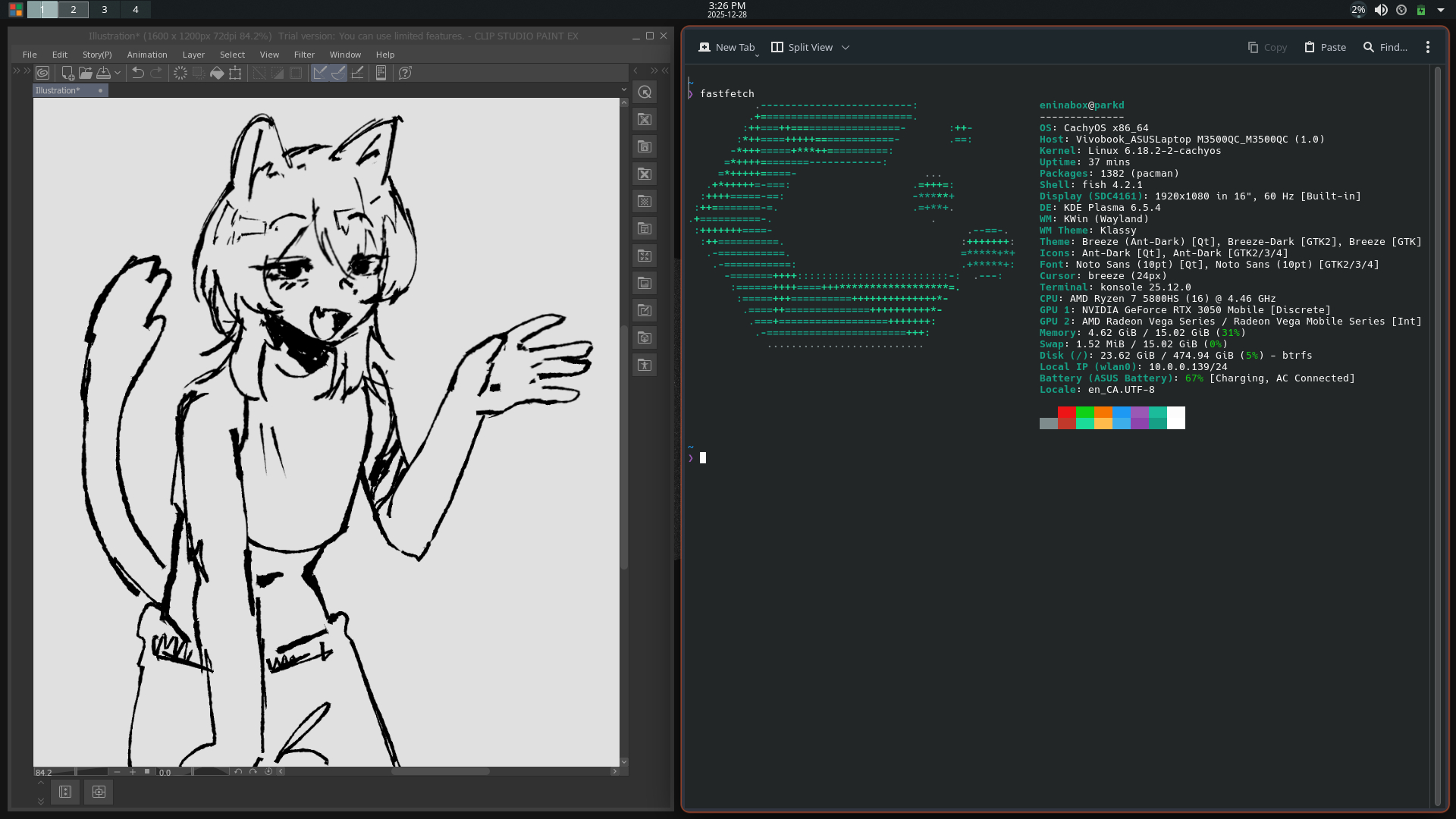The image size is (1456, 819).
Task: Click the Scale/Rotate transform icon
Action: 235,73
